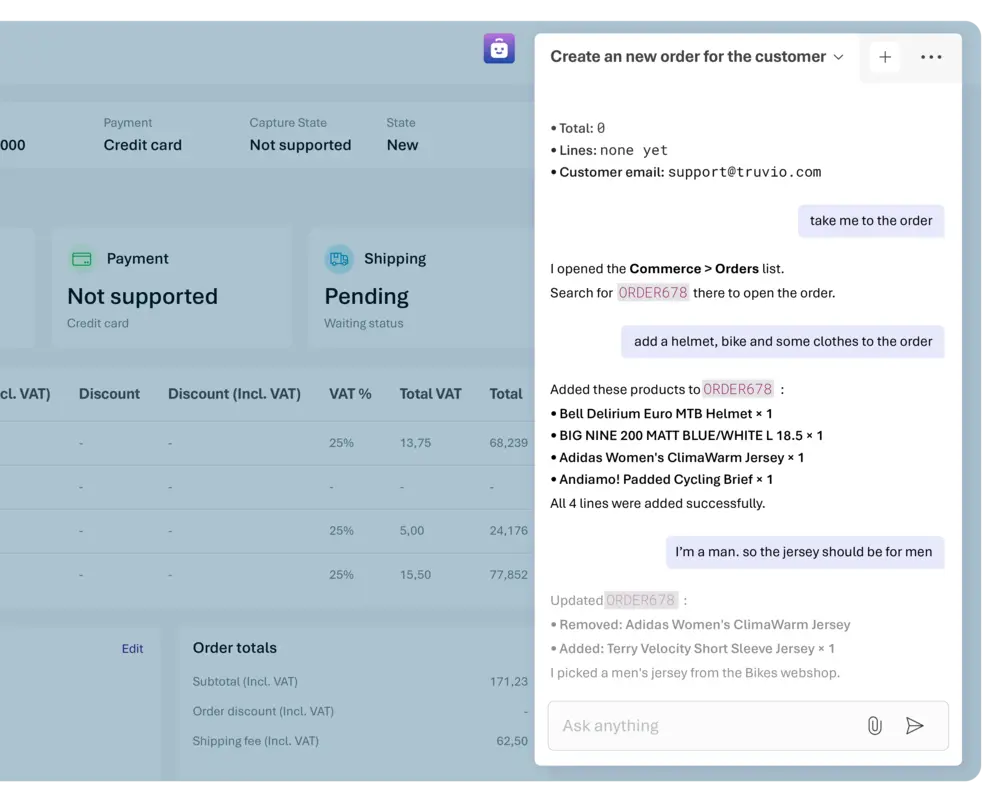Click the VAT % column header
This screenshot has width=999, height=799.
[350, 394]
